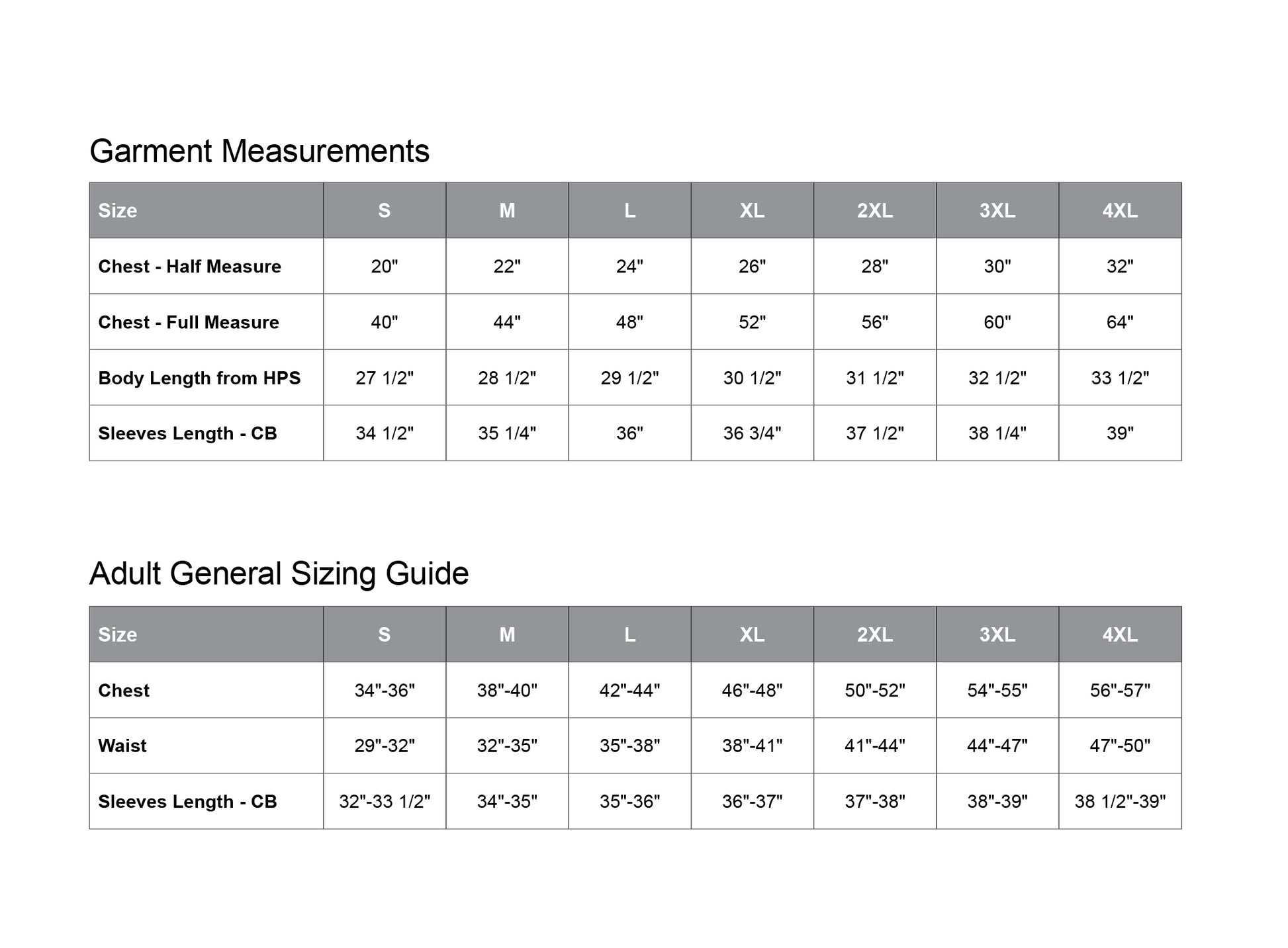
Task: Select the 36 3/4" sleeves length cell
Action: click(752, 433)
